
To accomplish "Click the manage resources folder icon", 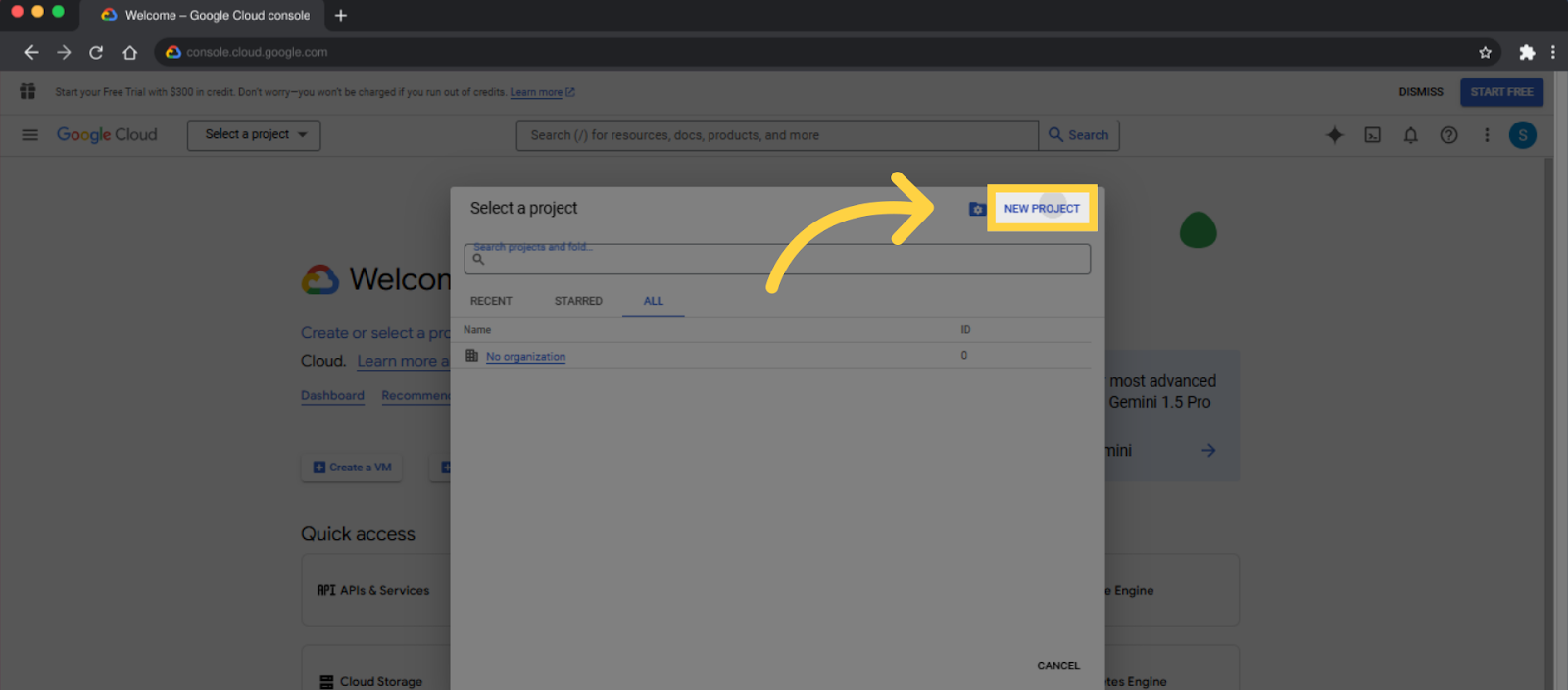I will pos(977,209).
